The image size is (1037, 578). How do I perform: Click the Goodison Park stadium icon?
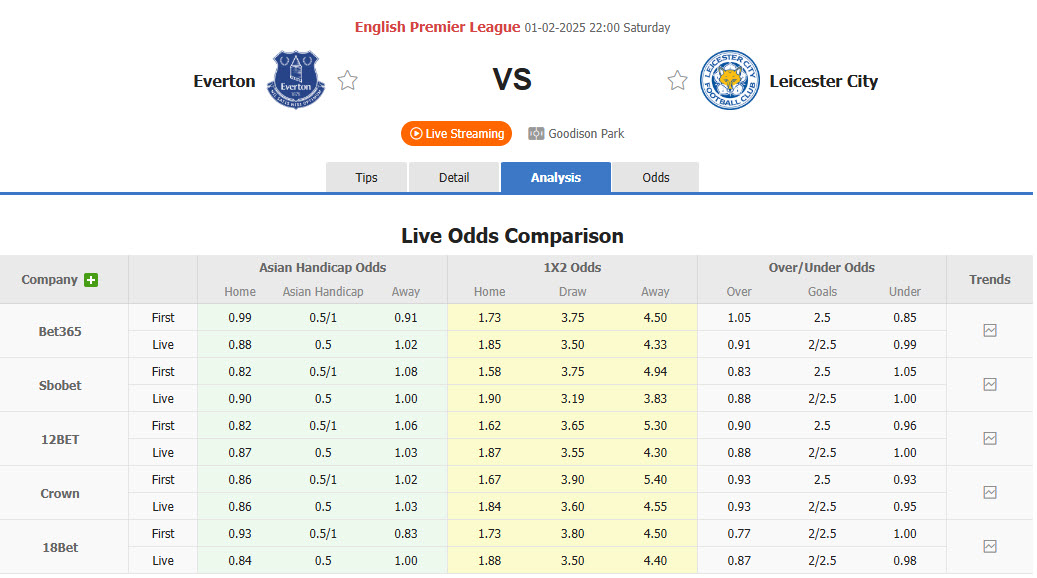click(x=534, y=133)
